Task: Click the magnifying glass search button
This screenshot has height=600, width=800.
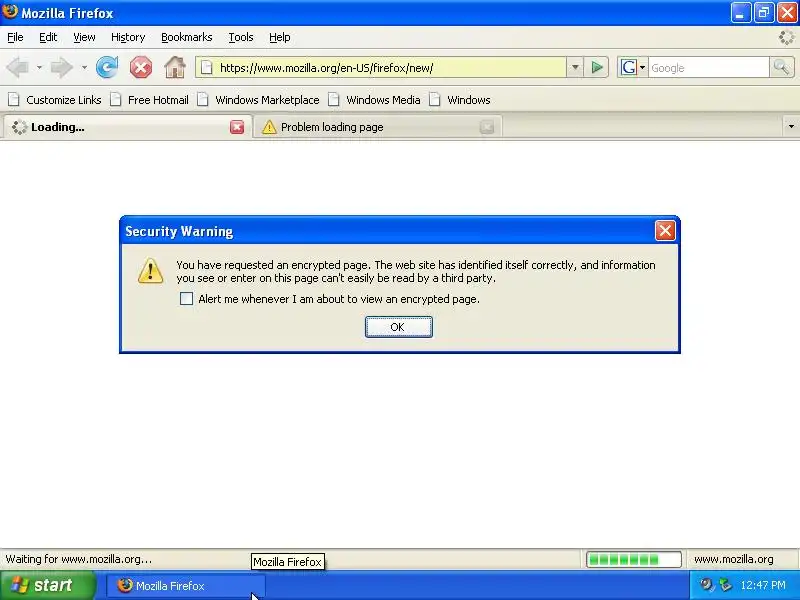Action: point(781,67)
